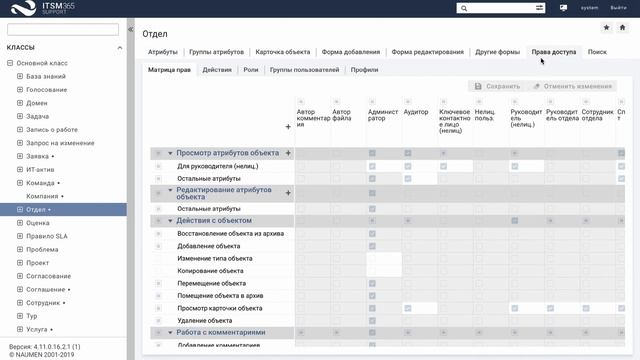Viewport: 640px width, 360px height.
Task: Collapse the Классы section chevron
Action: (120, 48)
